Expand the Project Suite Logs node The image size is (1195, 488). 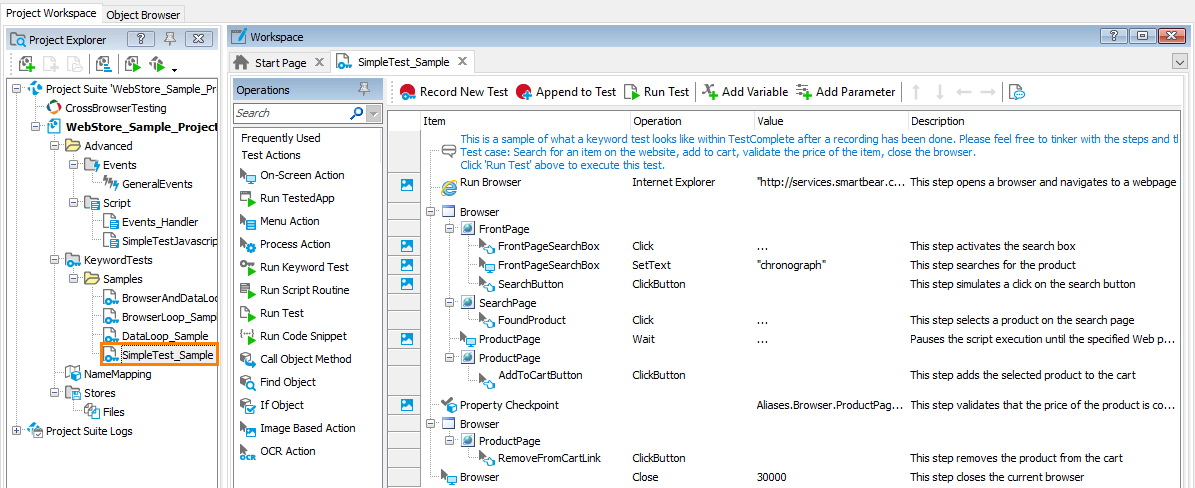click(17, 431)
